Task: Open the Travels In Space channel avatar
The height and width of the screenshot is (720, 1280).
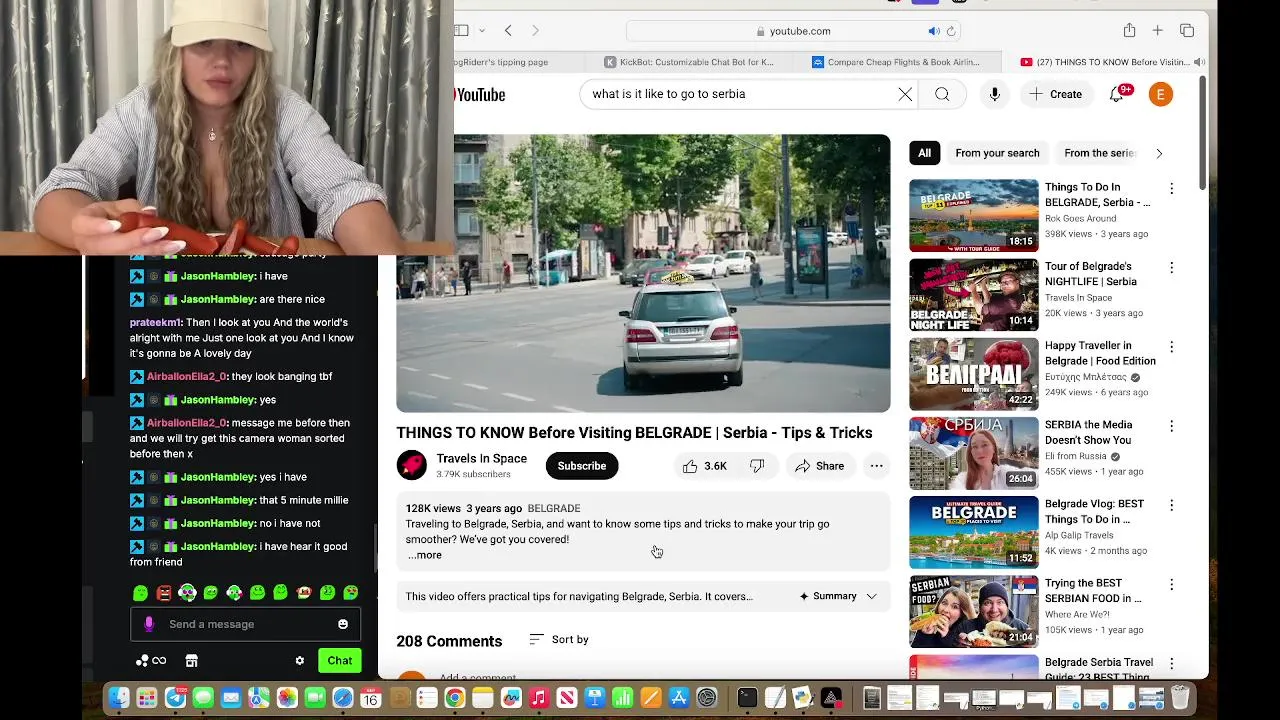Action: 411,466
